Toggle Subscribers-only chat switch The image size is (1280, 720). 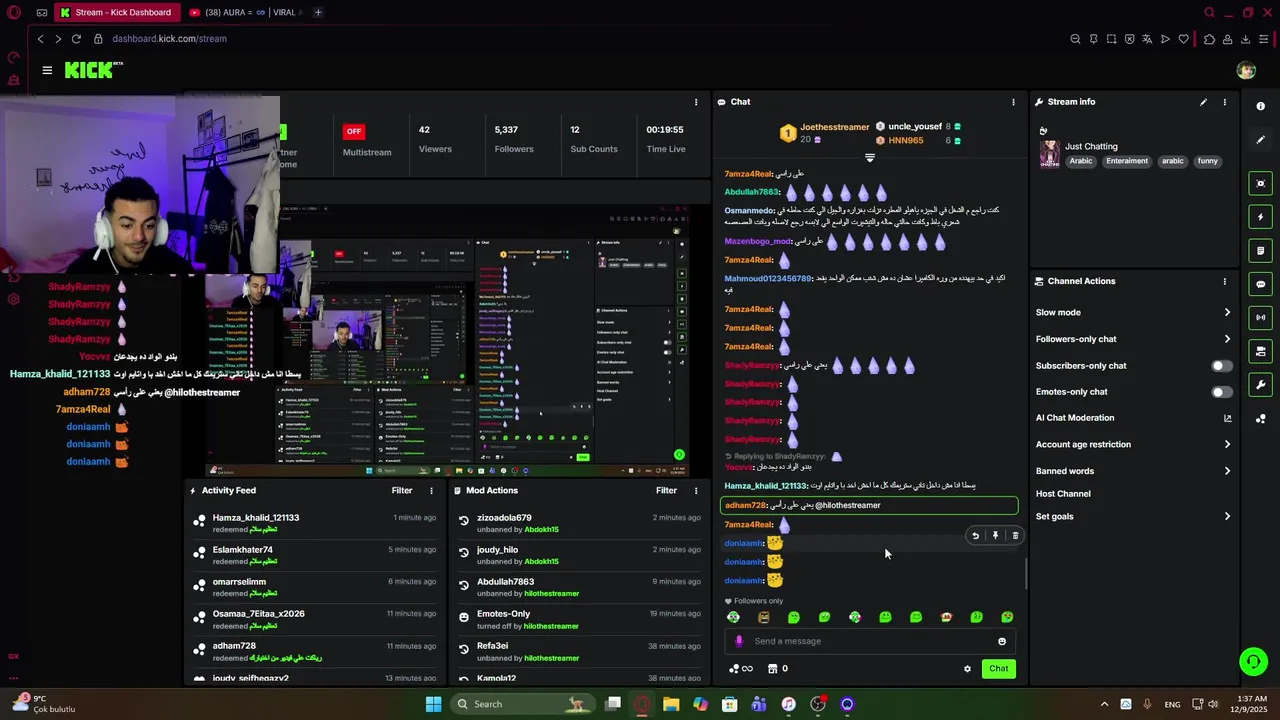coord(1222,365)
